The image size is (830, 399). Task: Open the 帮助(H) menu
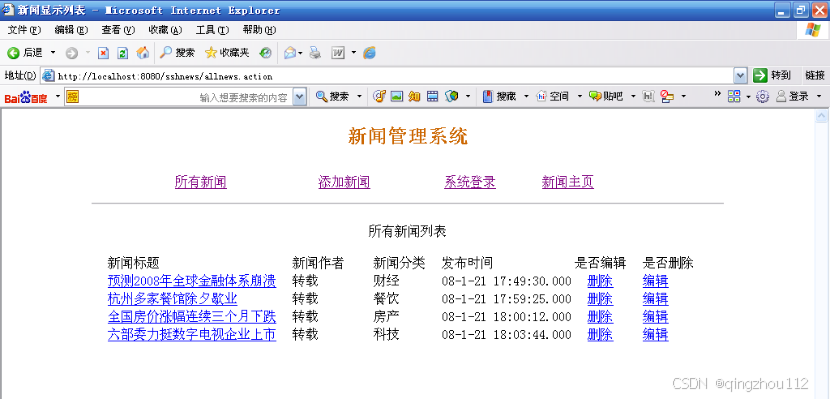[x=259, y=30]
